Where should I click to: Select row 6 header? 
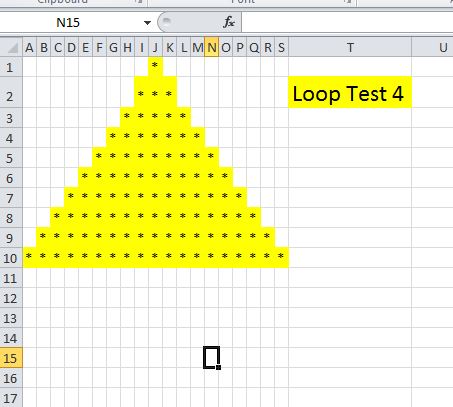[x=11, y=178]
